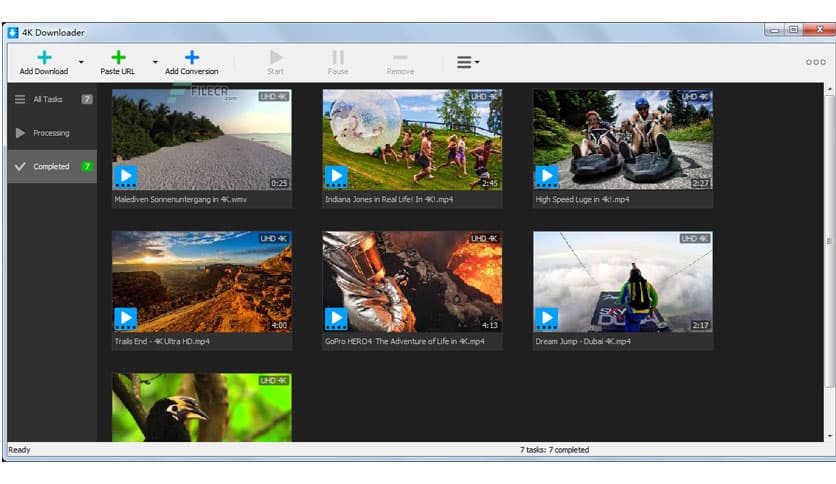The width and height of the screenshot is (836, 484).
Task: Click UHD 4K badge on High Speed Luge video
Action: [695, 96]
